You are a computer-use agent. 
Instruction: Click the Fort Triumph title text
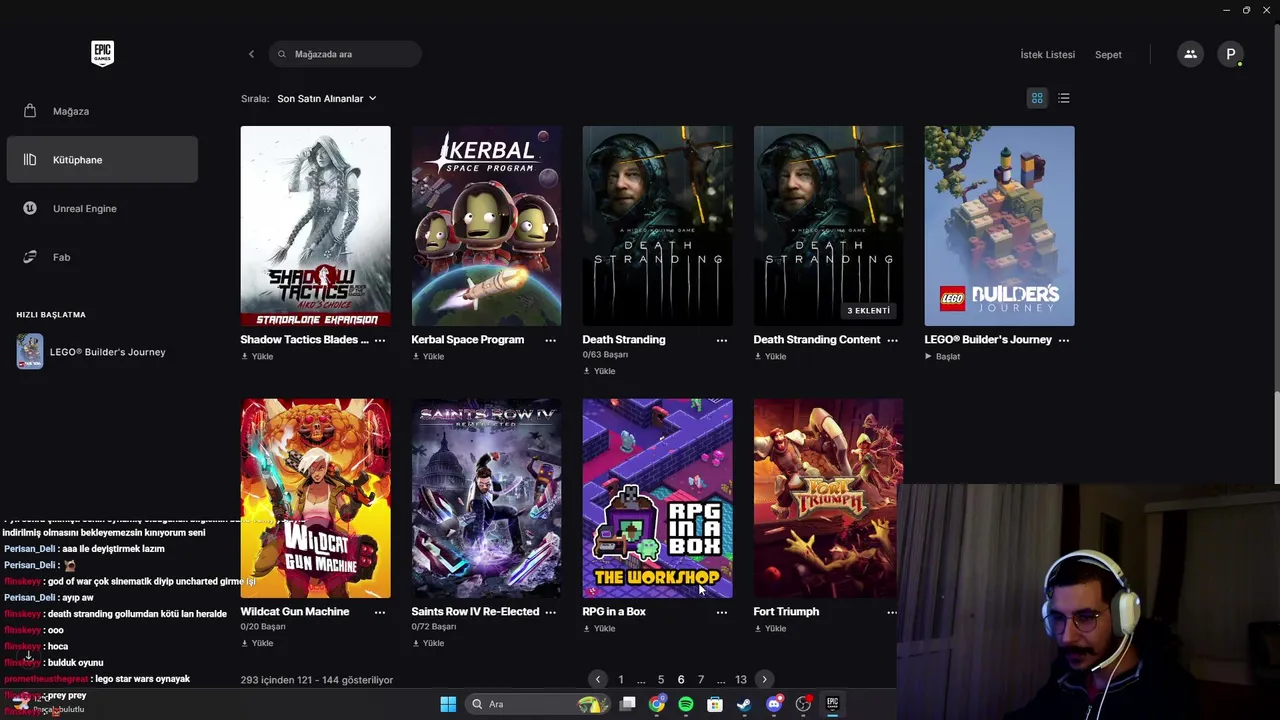coord(786,612)
